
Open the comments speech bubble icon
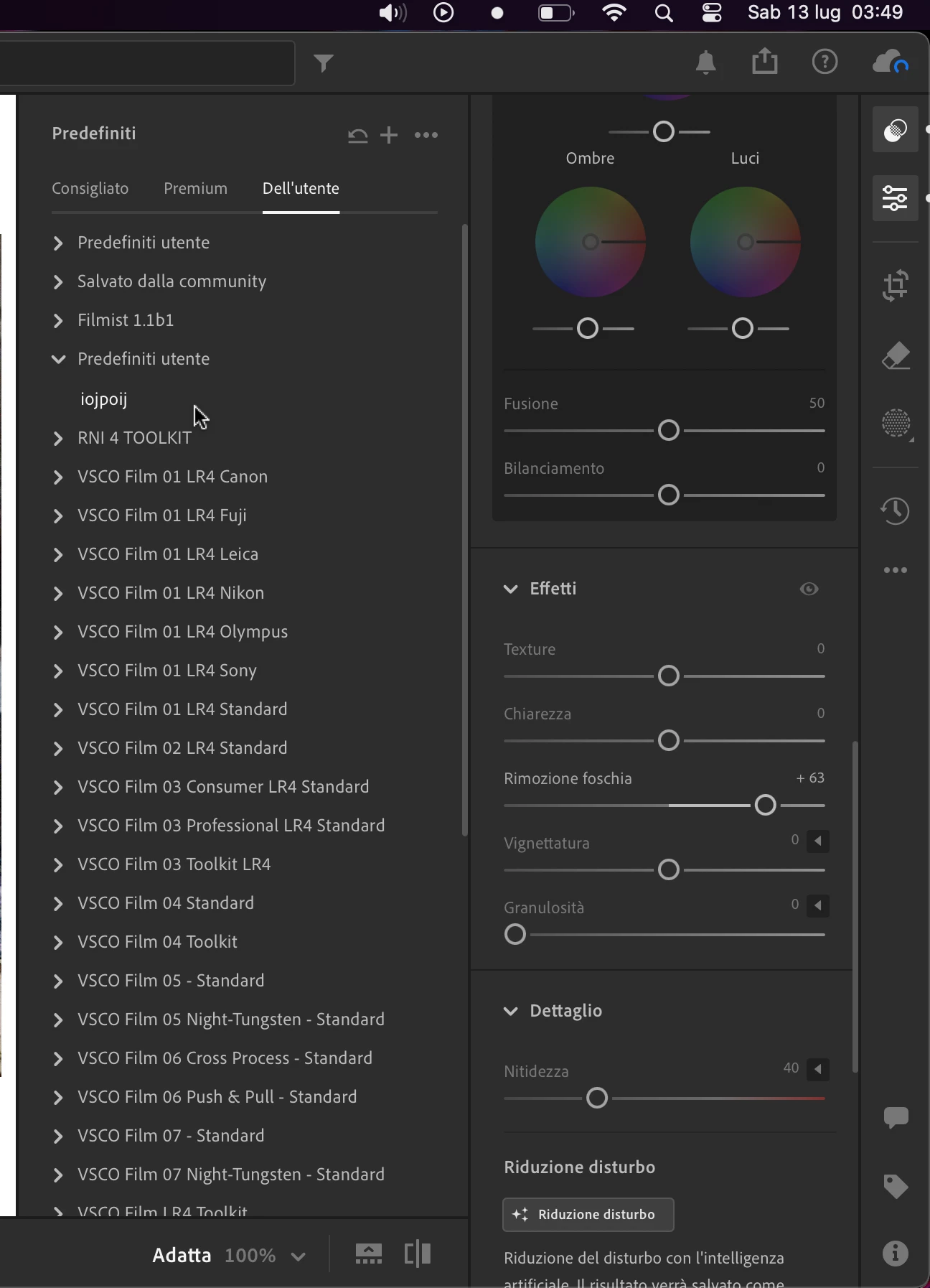pos(896,1118)
